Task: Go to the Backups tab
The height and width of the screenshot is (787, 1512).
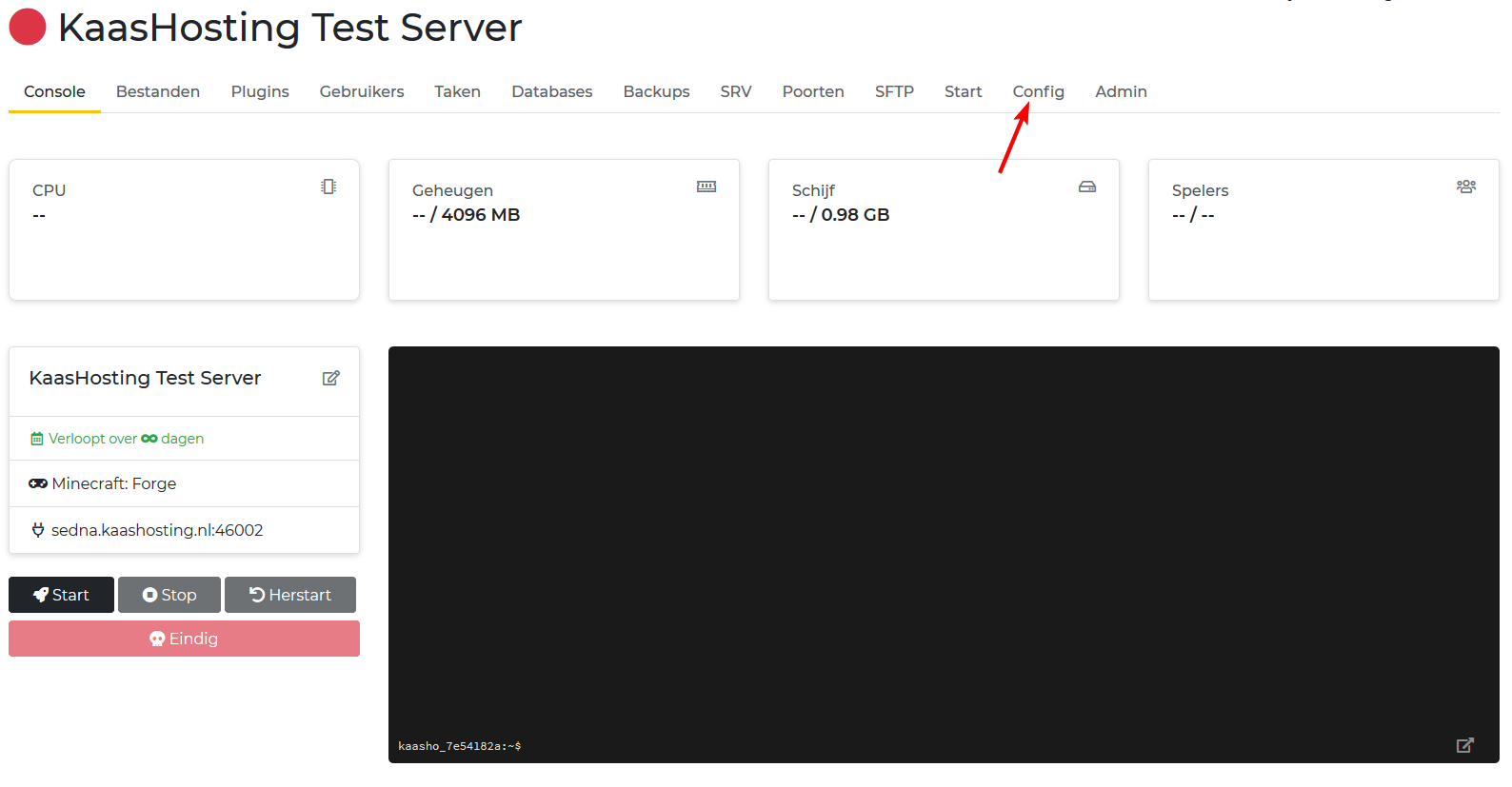Action: [656, 91]
